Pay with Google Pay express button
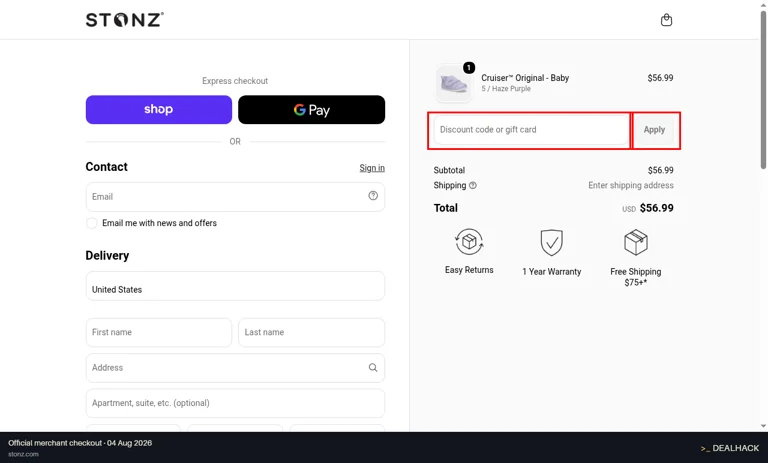Screen dimensions: 768x463 point(312,109)
